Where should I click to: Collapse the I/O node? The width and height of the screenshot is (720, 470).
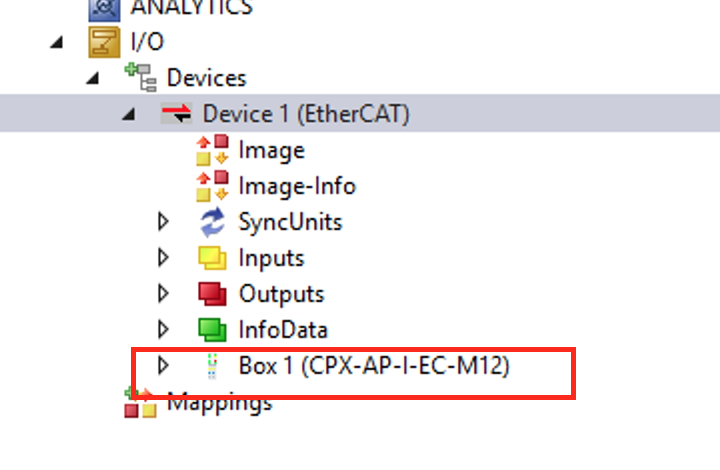[x=56, y=43]
